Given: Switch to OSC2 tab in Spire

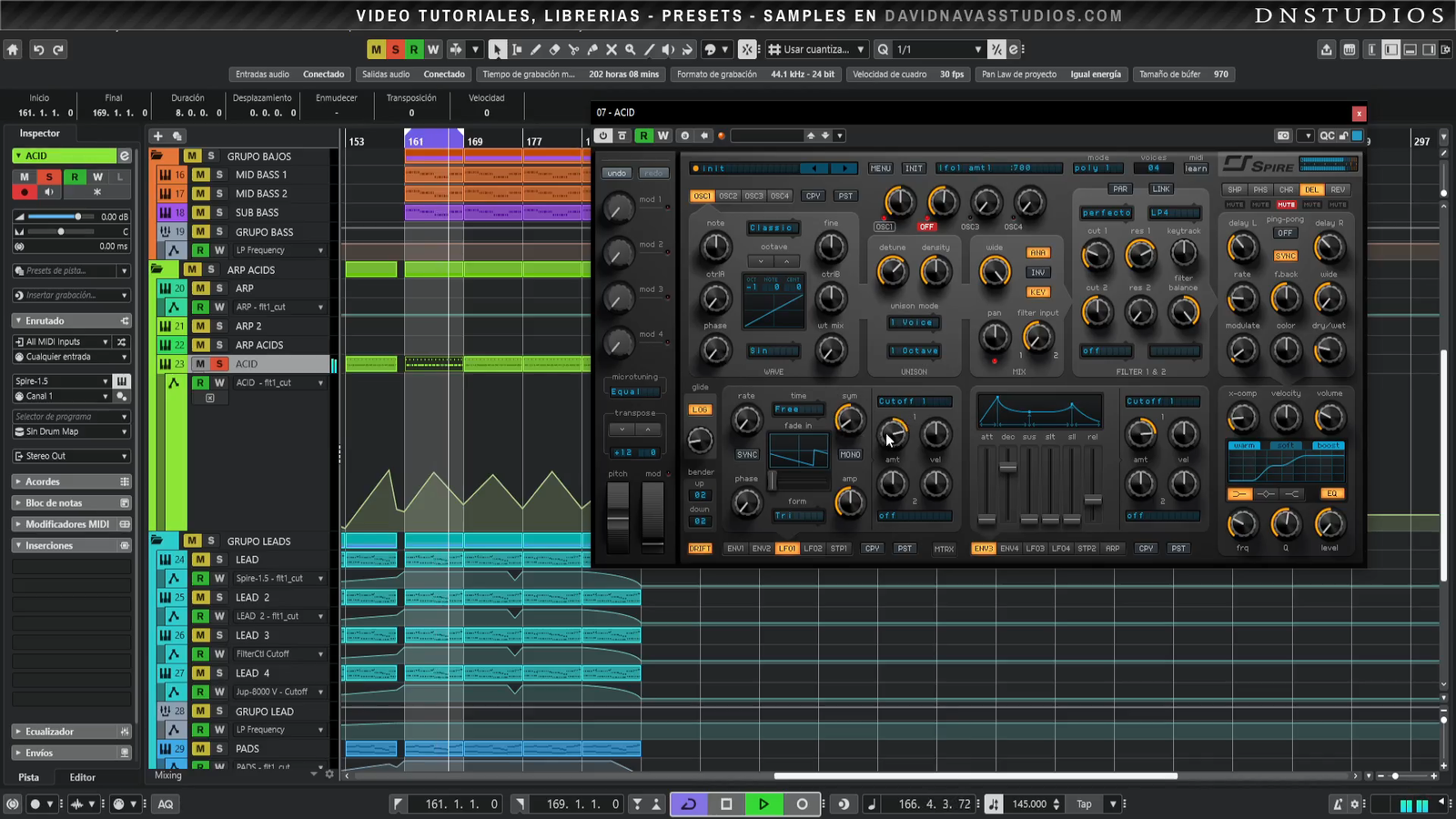Looking at the screenshot, I should (x=728, y=196).
